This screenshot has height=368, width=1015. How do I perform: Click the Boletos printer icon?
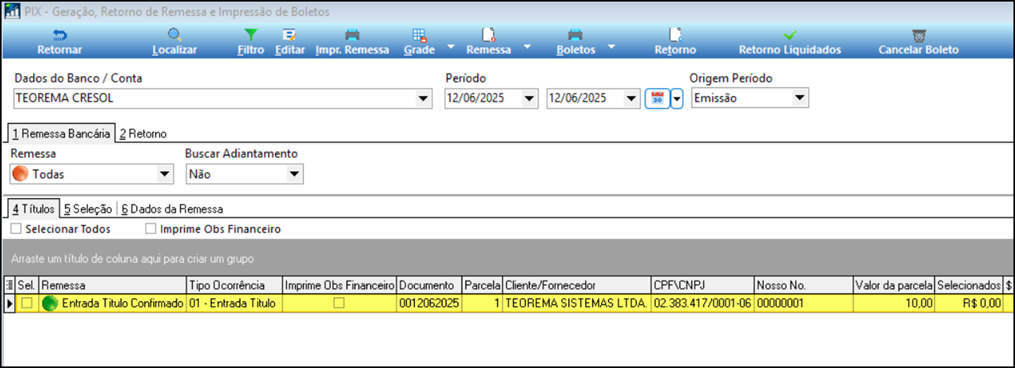pyautogui.click(x=575, y=35)
